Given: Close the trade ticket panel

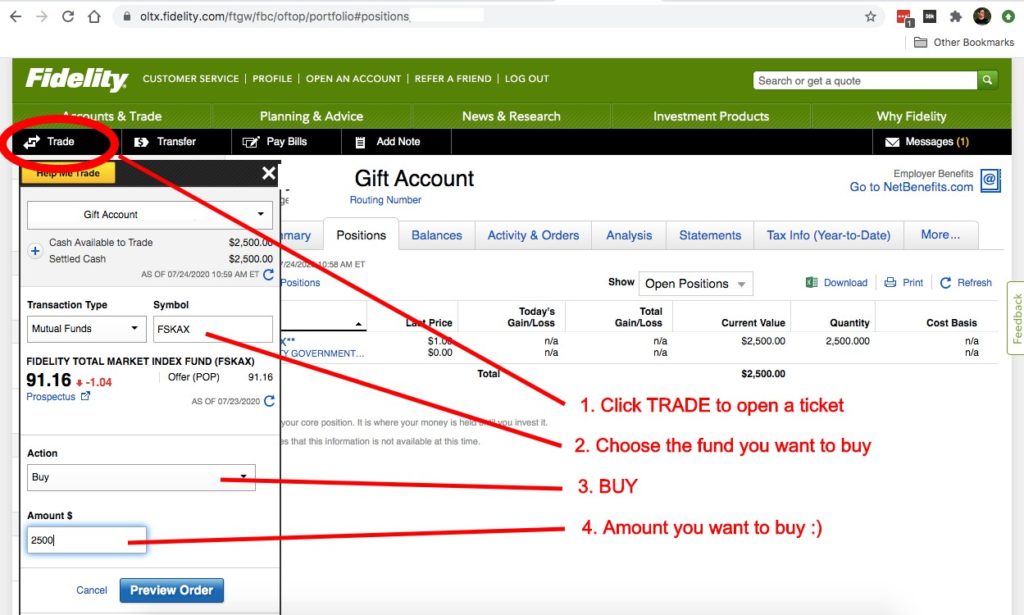Looking at the screenshot, I should coord(268,174).
